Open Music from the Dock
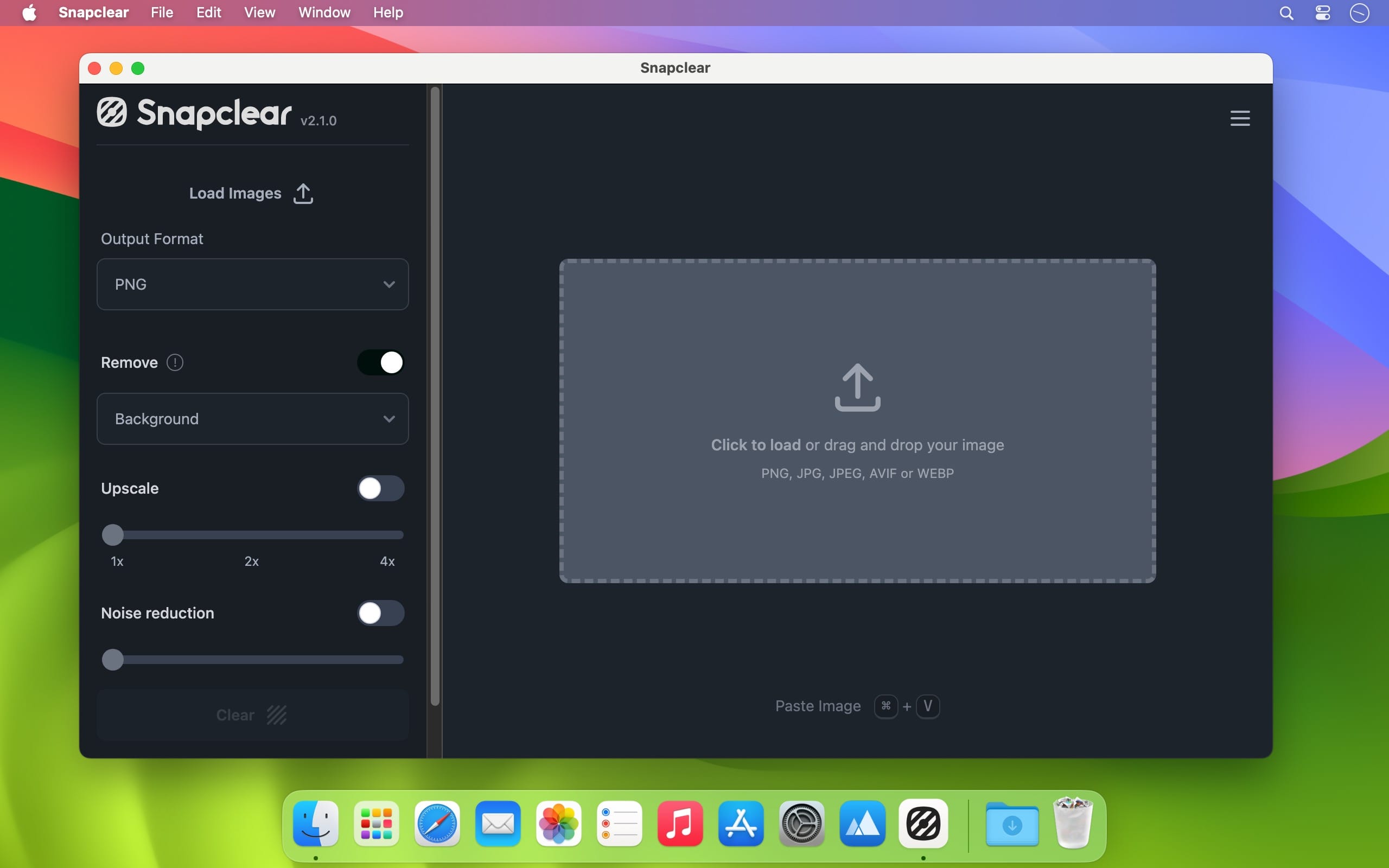 (680, 824)
